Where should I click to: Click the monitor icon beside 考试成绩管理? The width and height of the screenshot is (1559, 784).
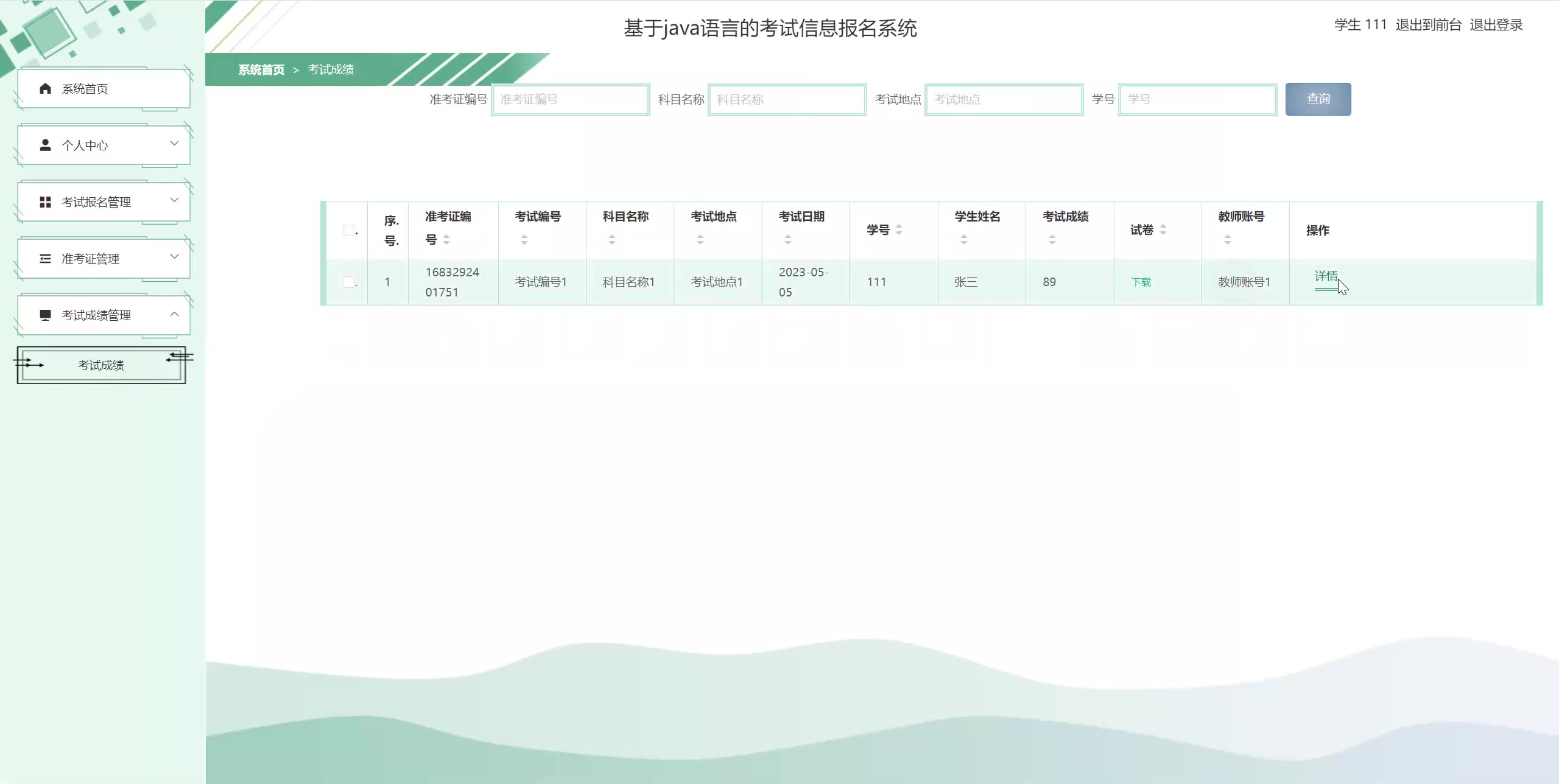point(45,315)
